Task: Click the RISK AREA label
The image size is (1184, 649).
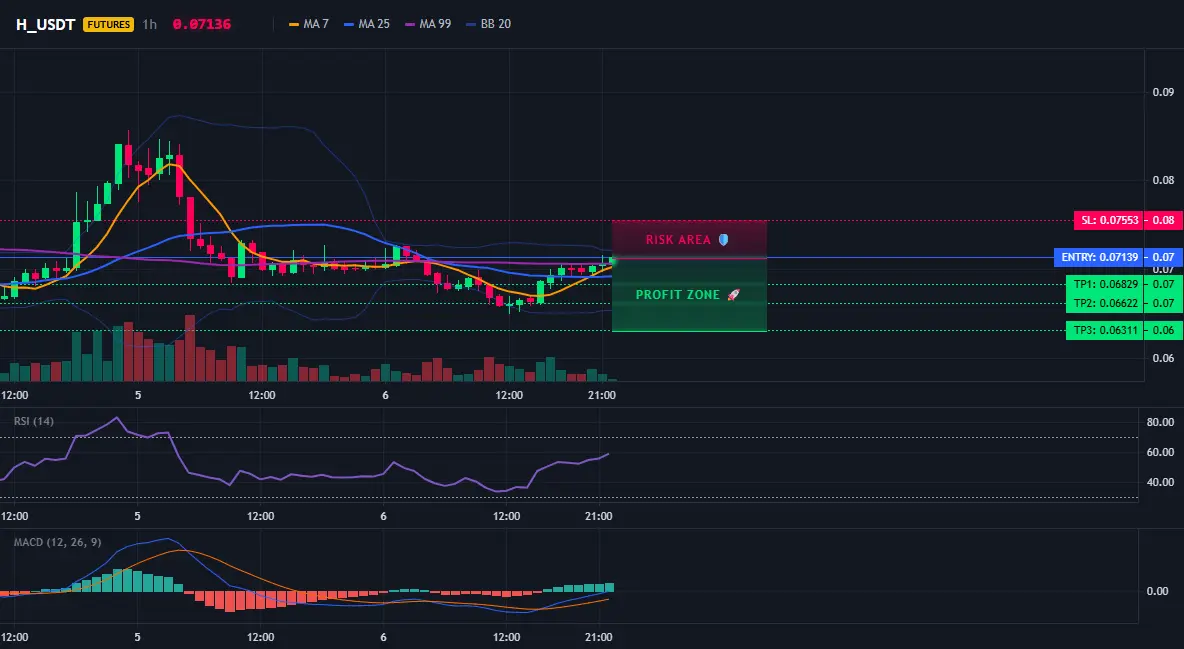Action: coord(678,240)
